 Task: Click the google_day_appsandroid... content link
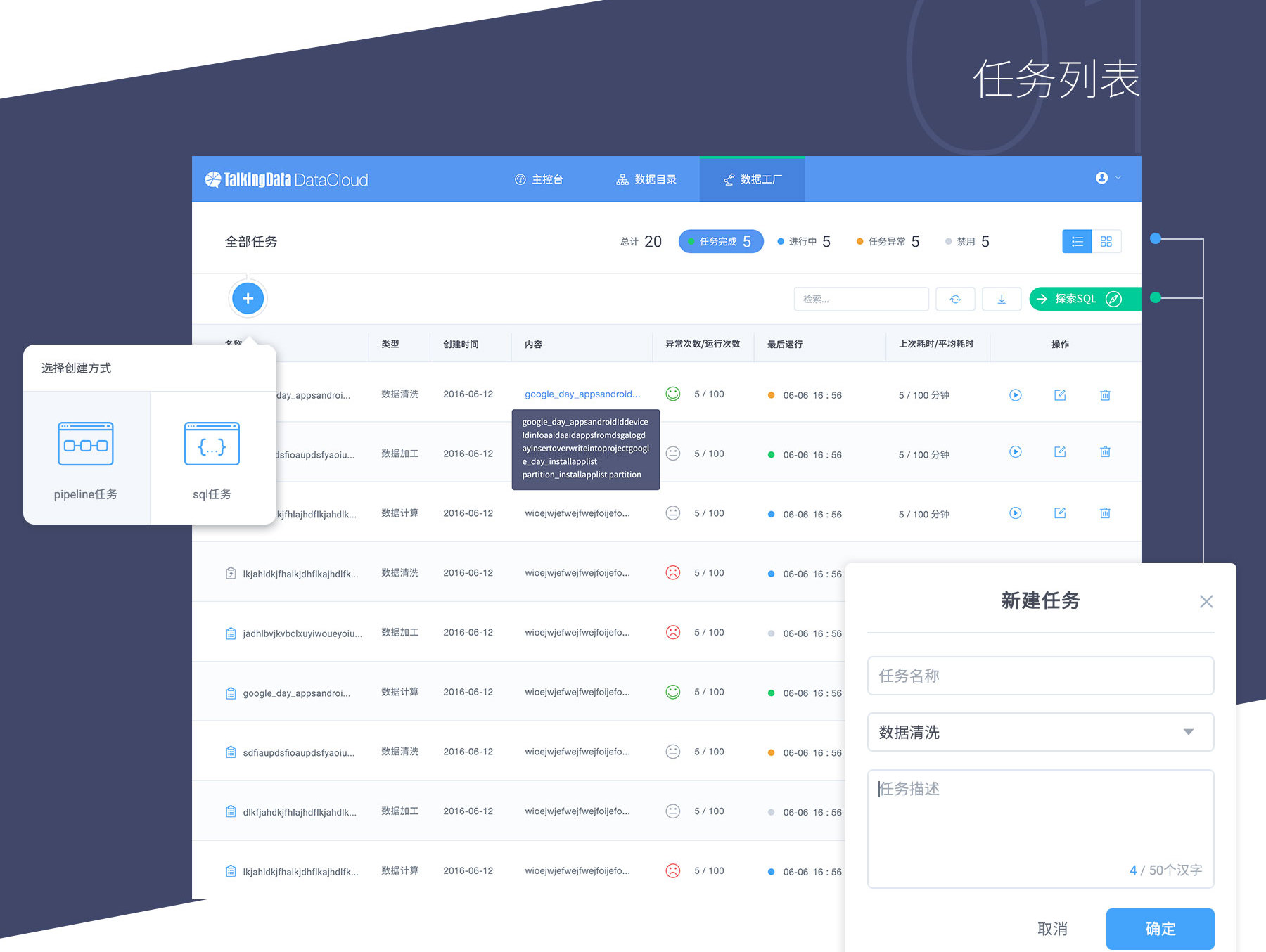tap(582, 394)
